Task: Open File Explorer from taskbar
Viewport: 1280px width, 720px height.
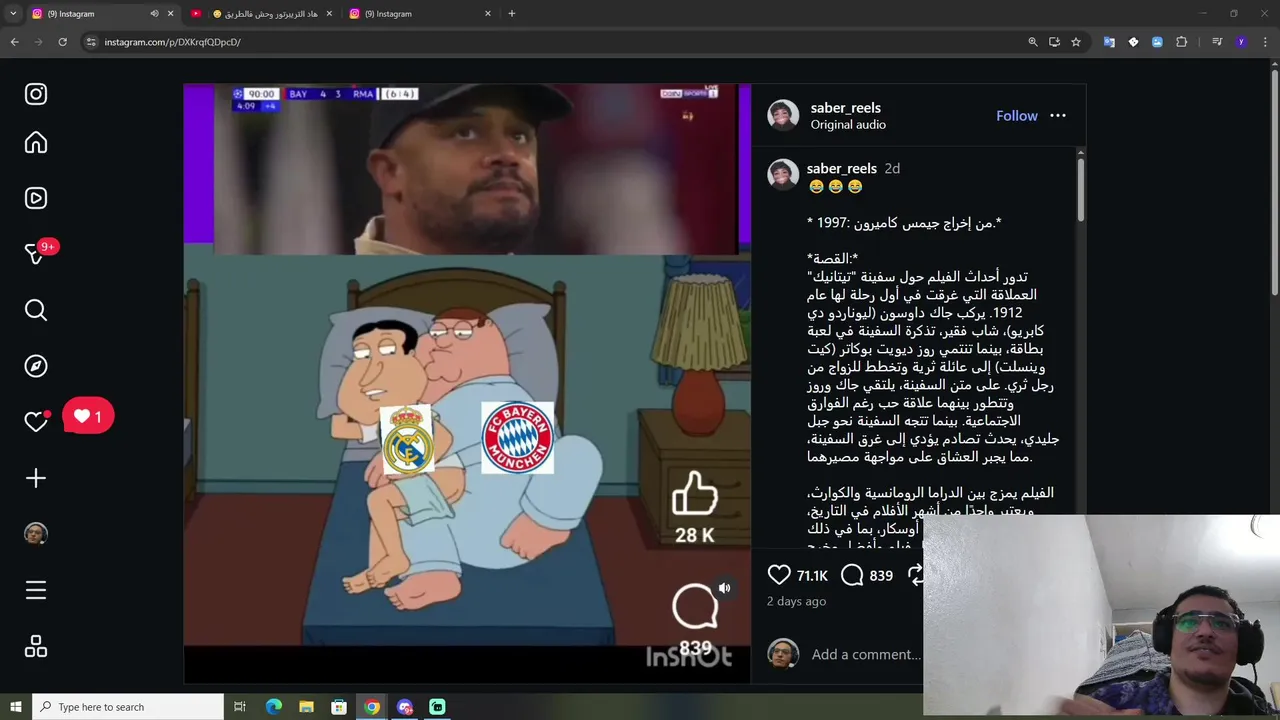Action: pos(306,707)
